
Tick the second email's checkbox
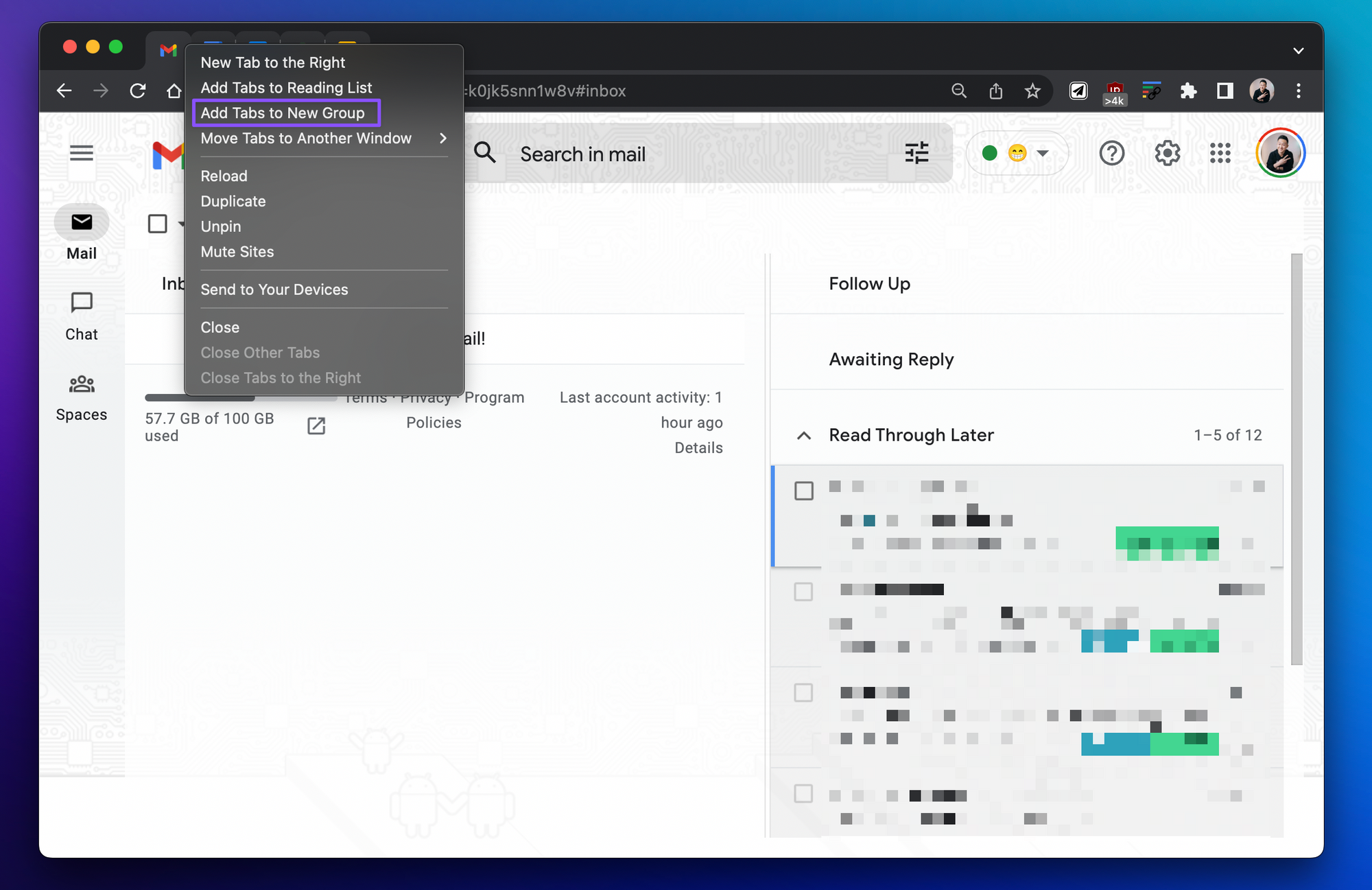(x=803, y=592)
